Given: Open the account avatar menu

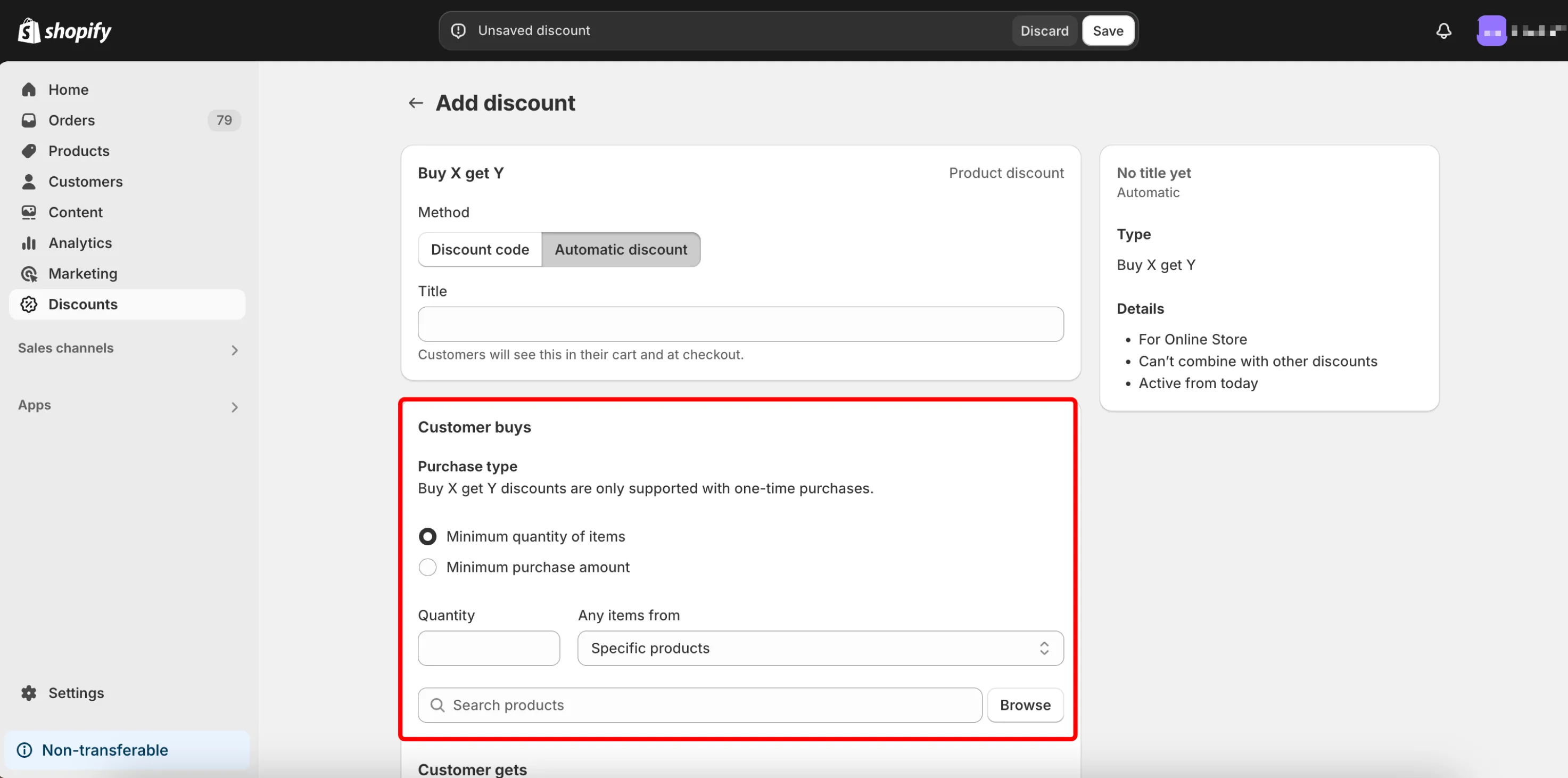Looking at the screenshot, I should [x=1491, y=30].
